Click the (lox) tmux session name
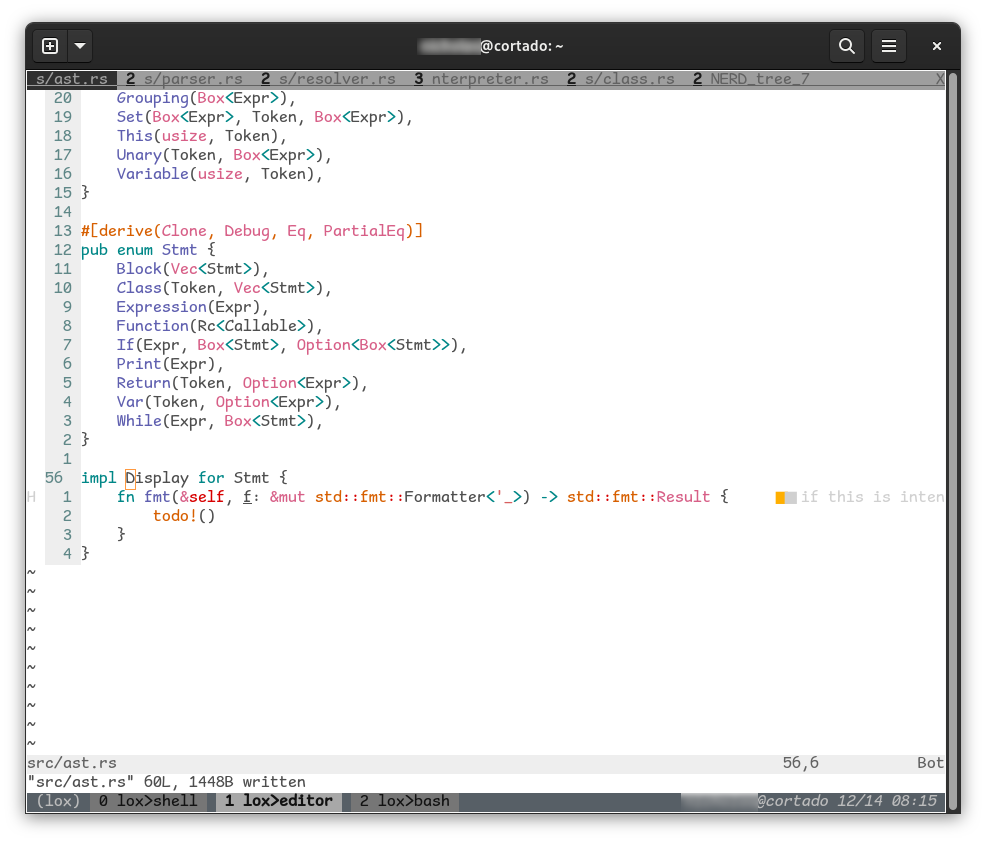986x842 pixels. (58, 801)
